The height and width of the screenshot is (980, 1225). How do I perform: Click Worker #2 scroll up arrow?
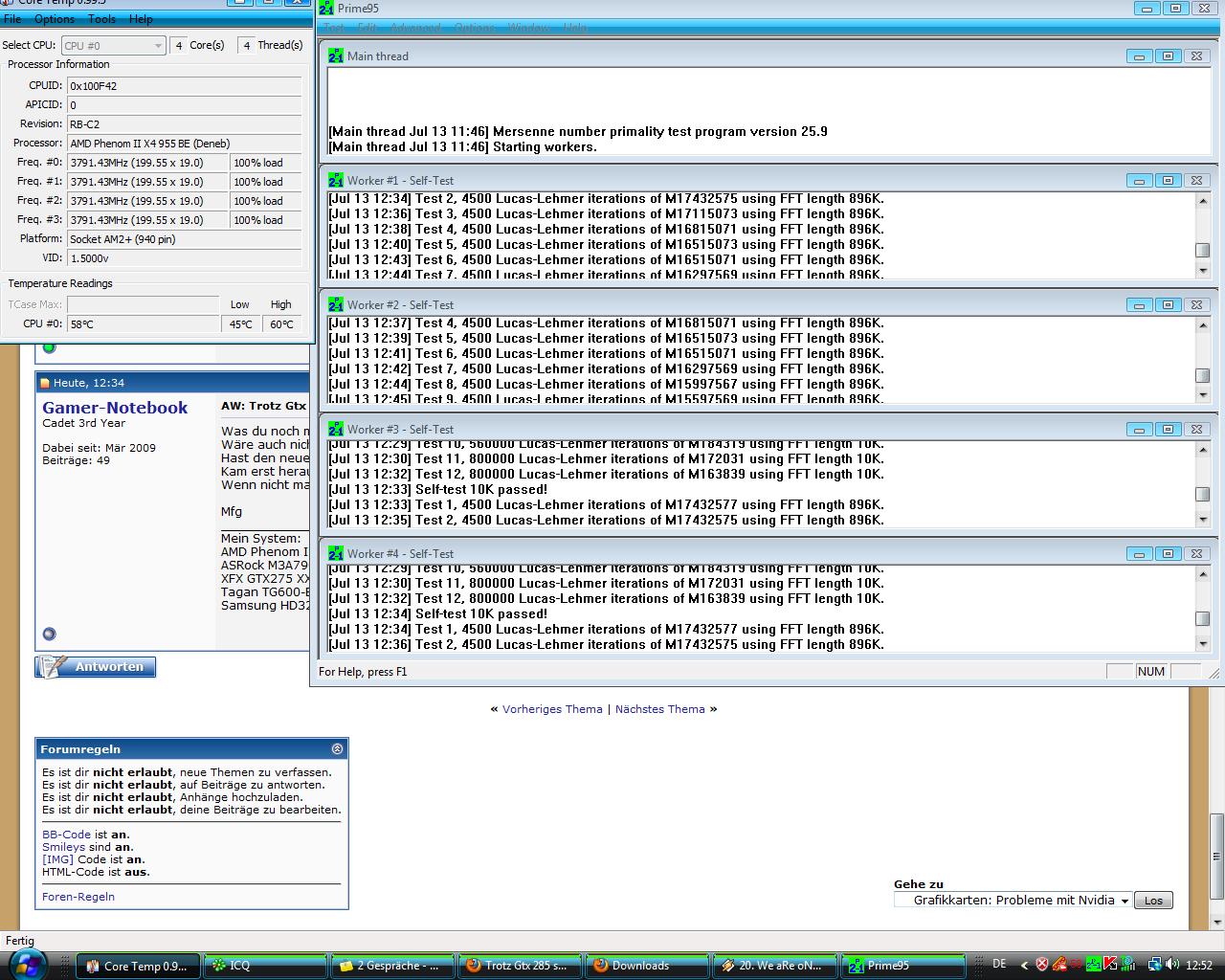[1203, 324]
